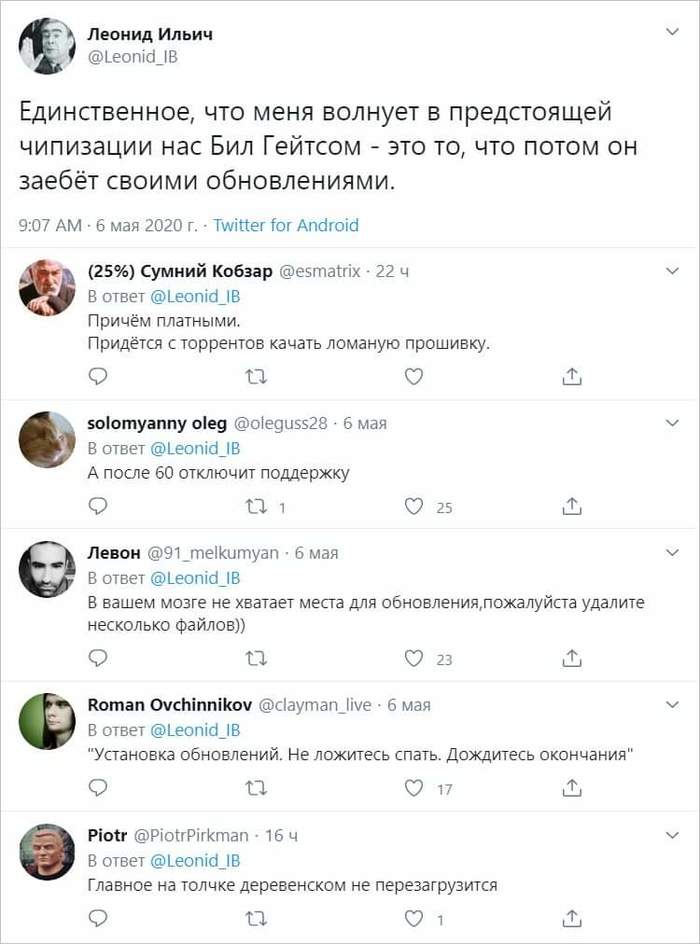Click the reply bubble under solomyanny oleg's comment

pyautogui.click(x=97, y=506)
